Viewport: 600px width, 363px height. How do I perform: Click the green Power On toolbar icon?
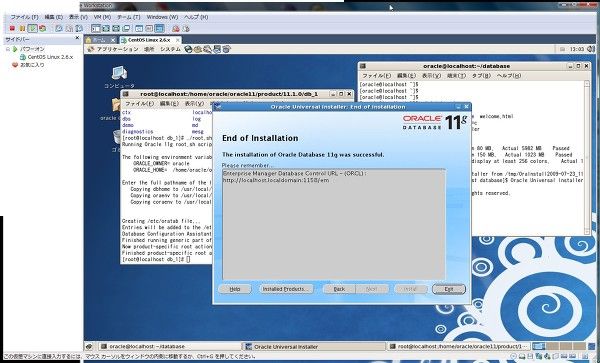[33, 28]
